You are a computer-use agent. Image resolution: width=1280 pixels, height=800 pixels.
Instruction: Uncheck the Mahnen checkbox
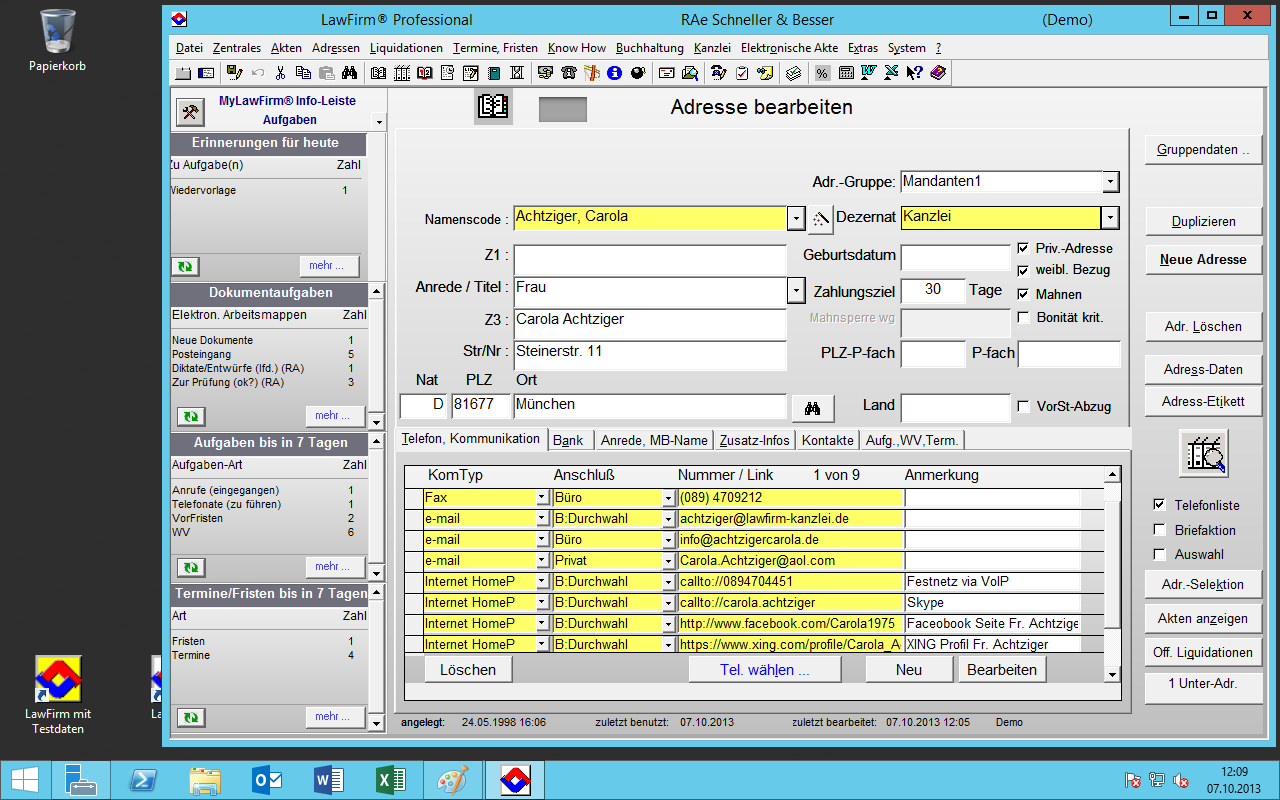click(1023, 294)
